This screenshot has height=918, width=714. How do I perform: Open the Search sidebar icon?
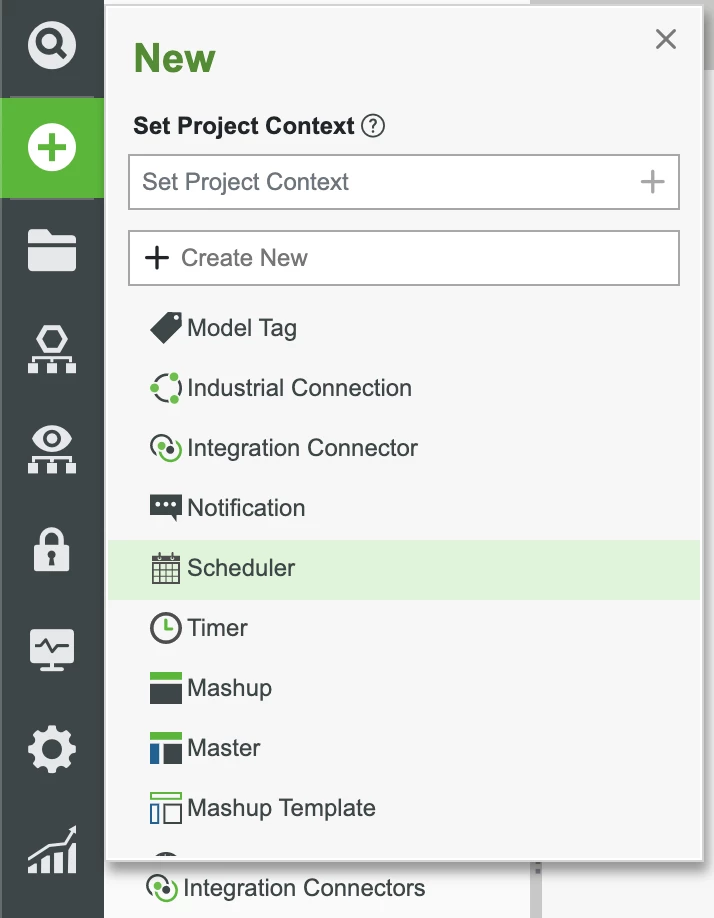point(51,45)
